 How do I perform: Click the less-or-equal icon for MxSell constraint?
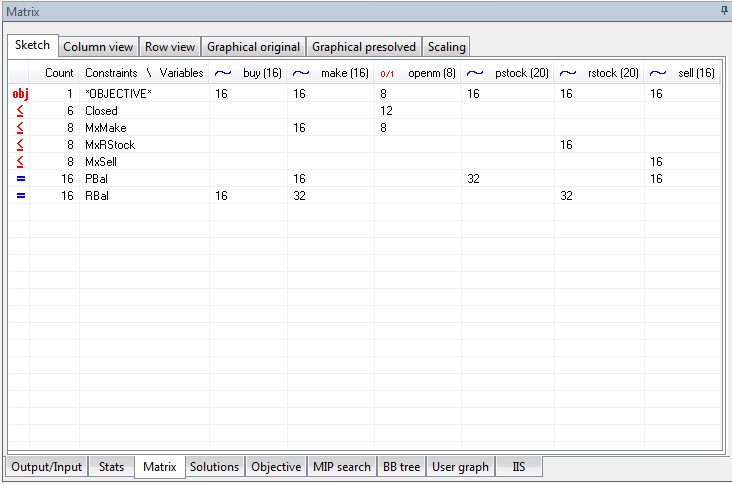tap(20, 161)
